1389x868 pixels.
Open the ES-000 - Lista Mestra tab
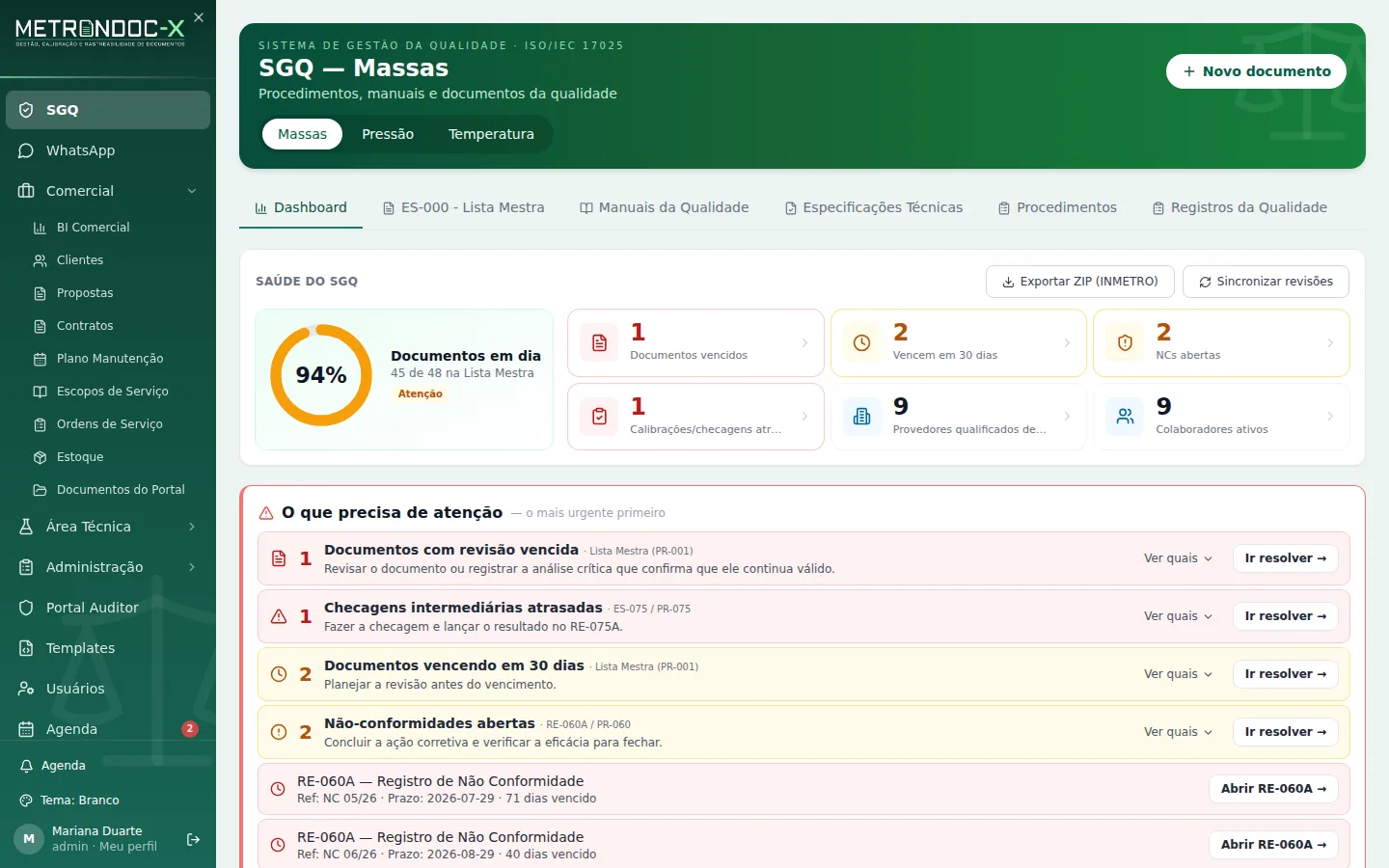coord(463,207)
